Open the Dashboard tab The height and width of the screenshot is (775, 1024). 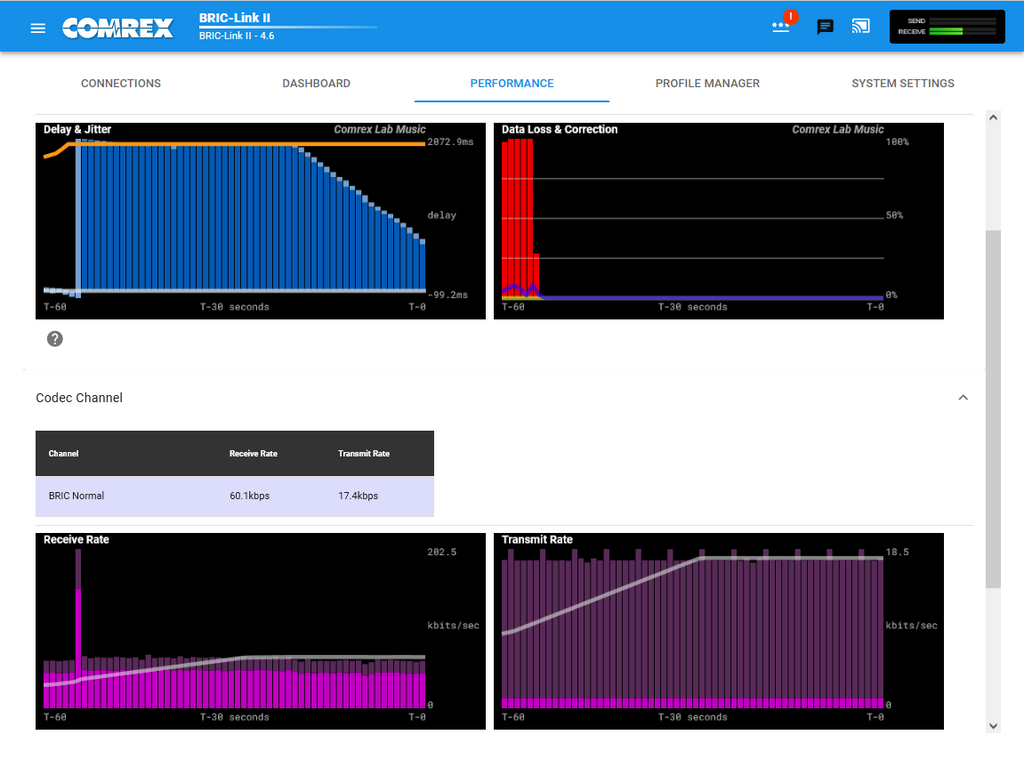tap(316, 84)
